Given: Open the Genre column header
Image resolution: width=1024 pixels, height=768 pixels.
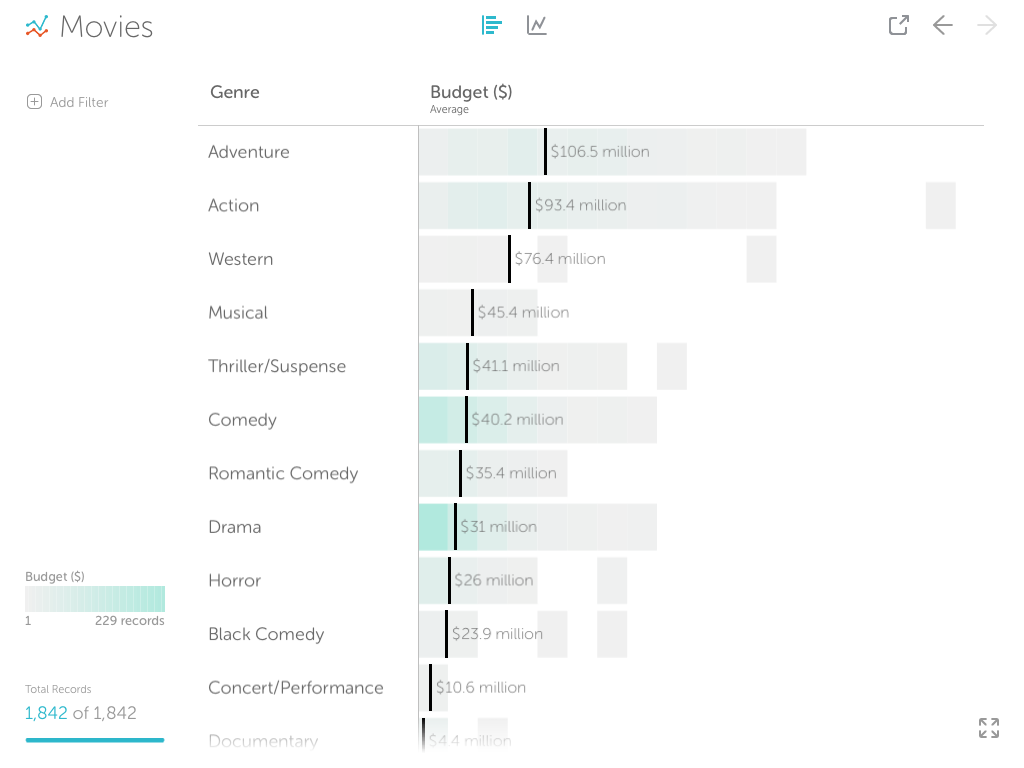Looking at the screenshot, I should point(235,92).
